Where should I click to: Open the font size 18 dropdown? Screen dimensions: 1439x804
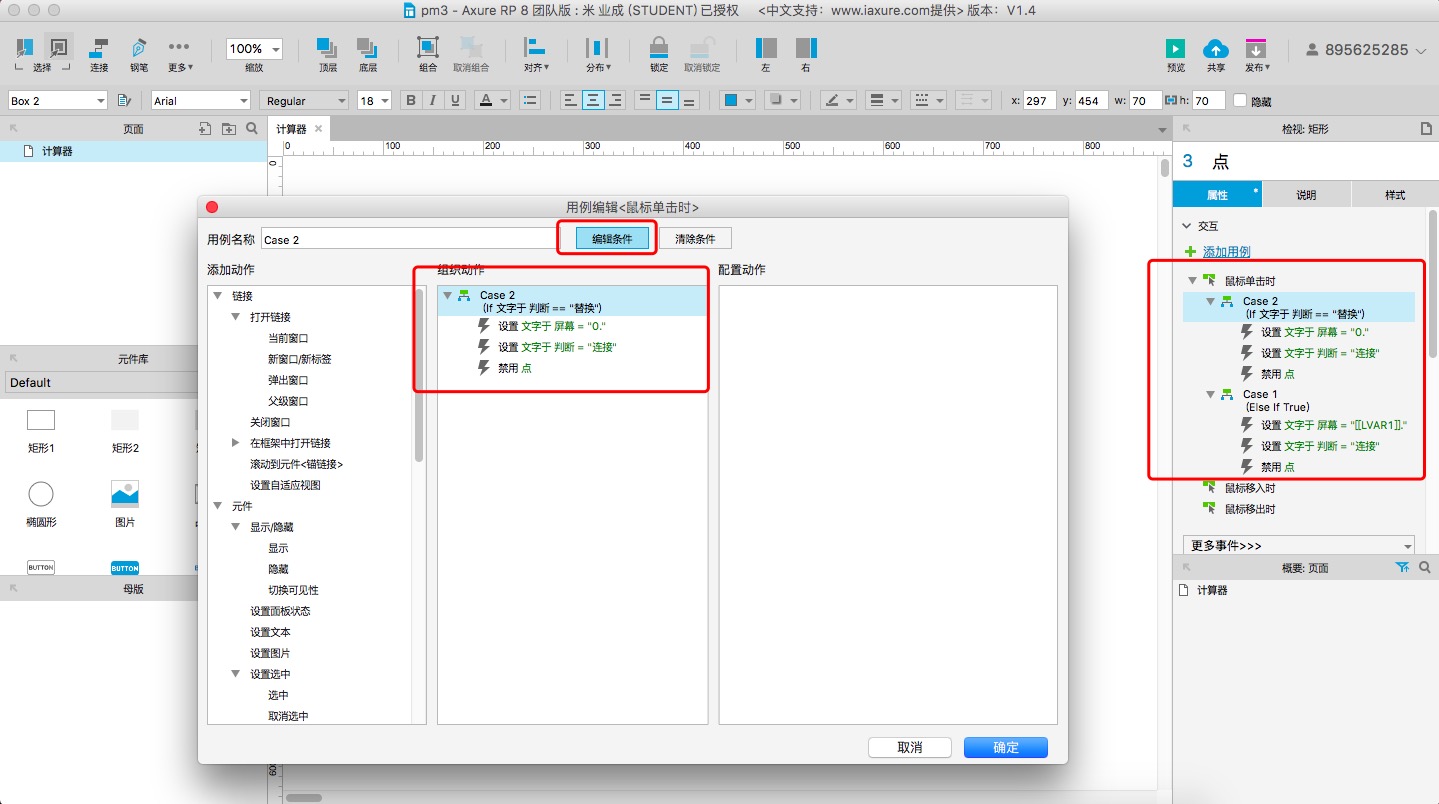tap(374, 100)
